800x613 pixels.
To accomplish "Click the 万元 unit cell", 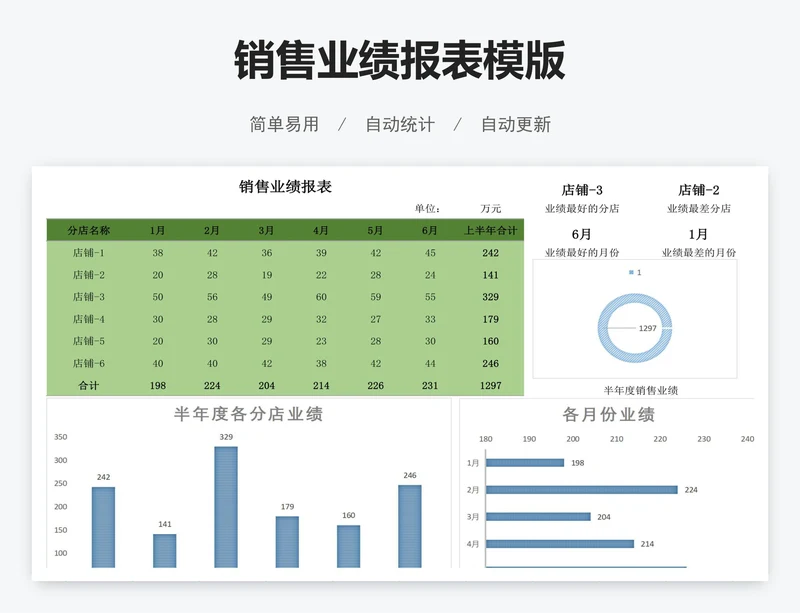I will tap(490, 208).
